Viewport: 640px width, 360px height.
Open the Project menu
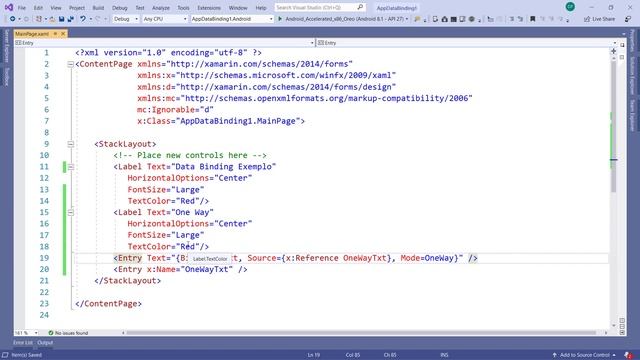[77, 8]
